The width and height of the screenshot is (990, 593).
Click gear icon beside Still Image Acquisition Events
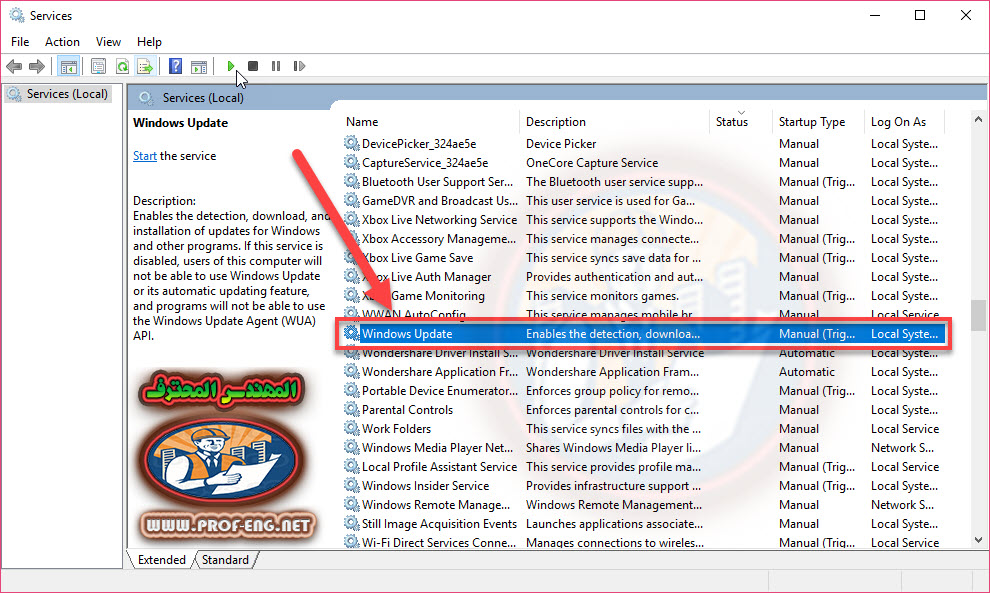pyautogui.click(x=352, y=523)
